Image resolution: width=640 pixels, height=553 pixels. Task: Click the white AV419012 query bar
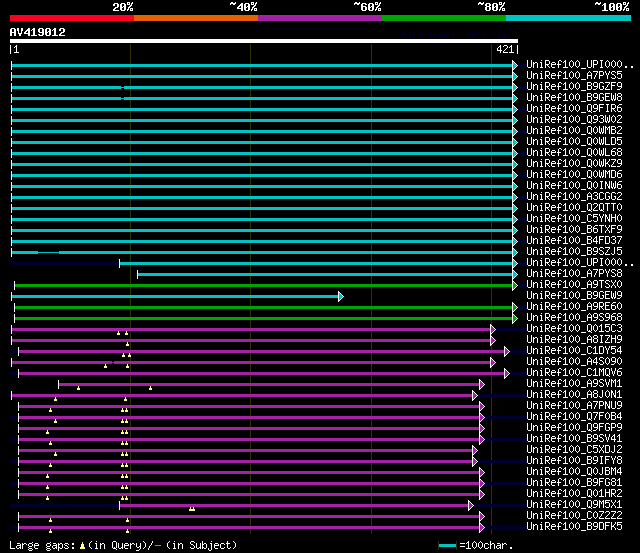[x=264, y=41]
